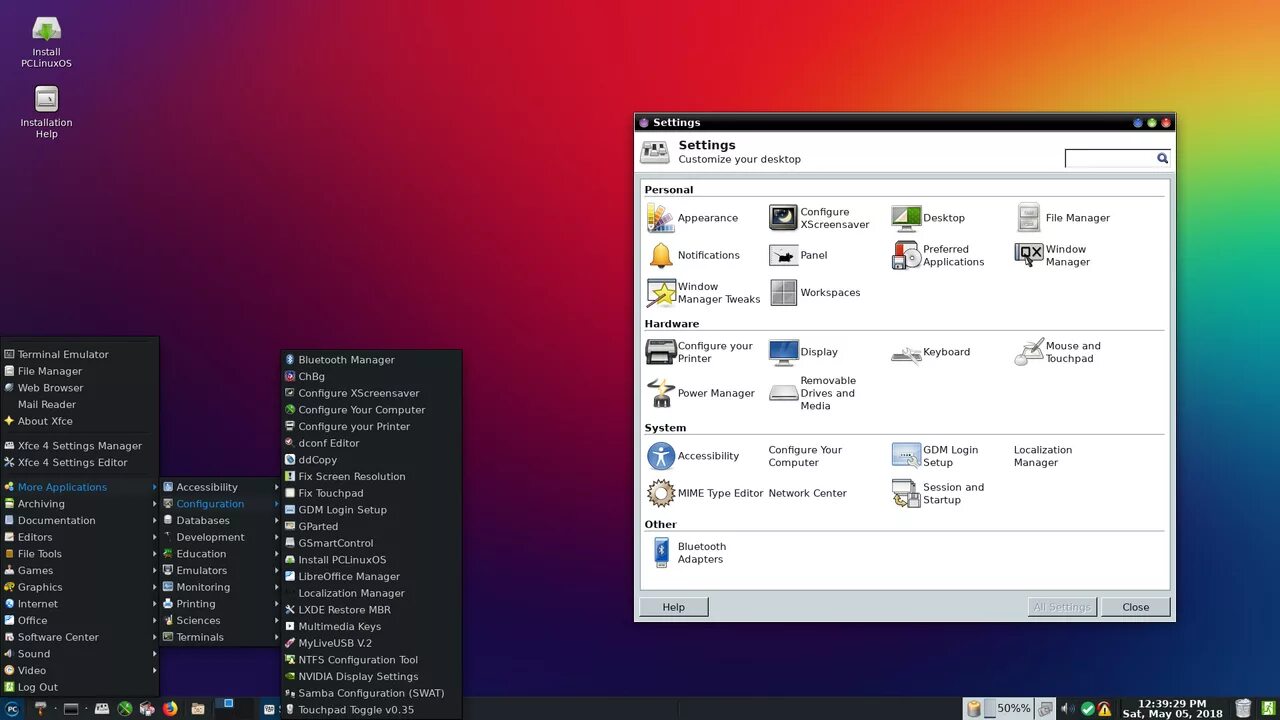Image resolution: width=1280 pixels, height=720 pixels.
Task: Expand the Internet menu category
Action: click(80, 604)
